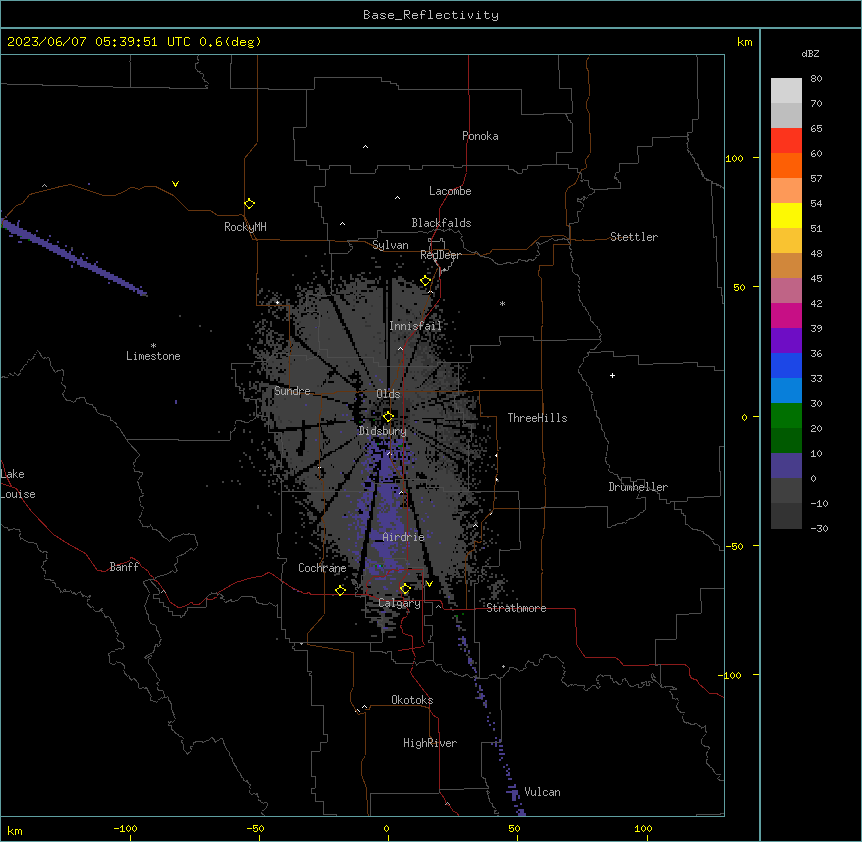Viewport: 862px width, 842px height.
Task: Click the Stettler city label
Action: (634, 237)
